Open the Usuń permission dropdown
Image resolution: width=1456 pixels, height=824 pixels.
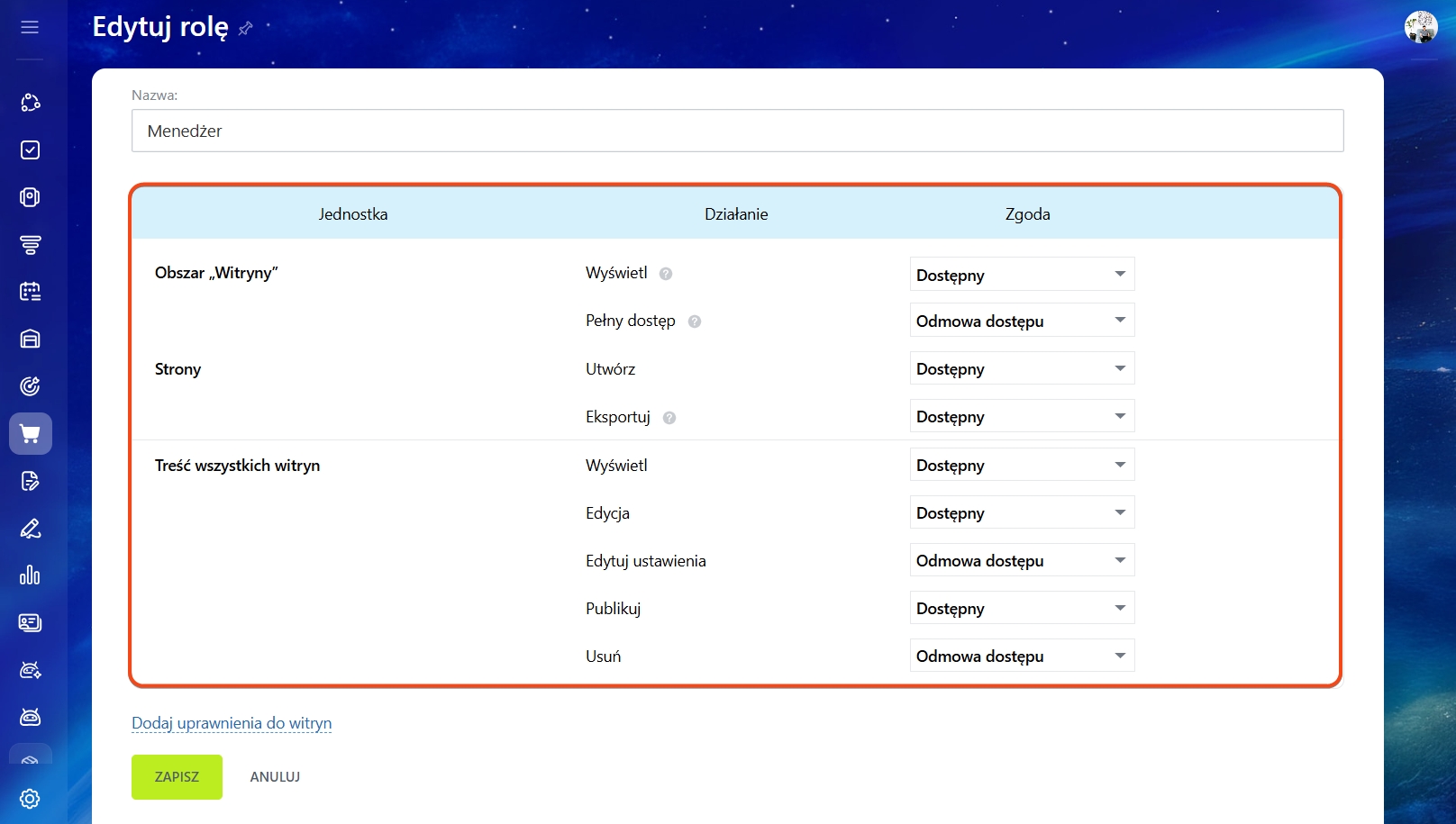point(1022,656)
